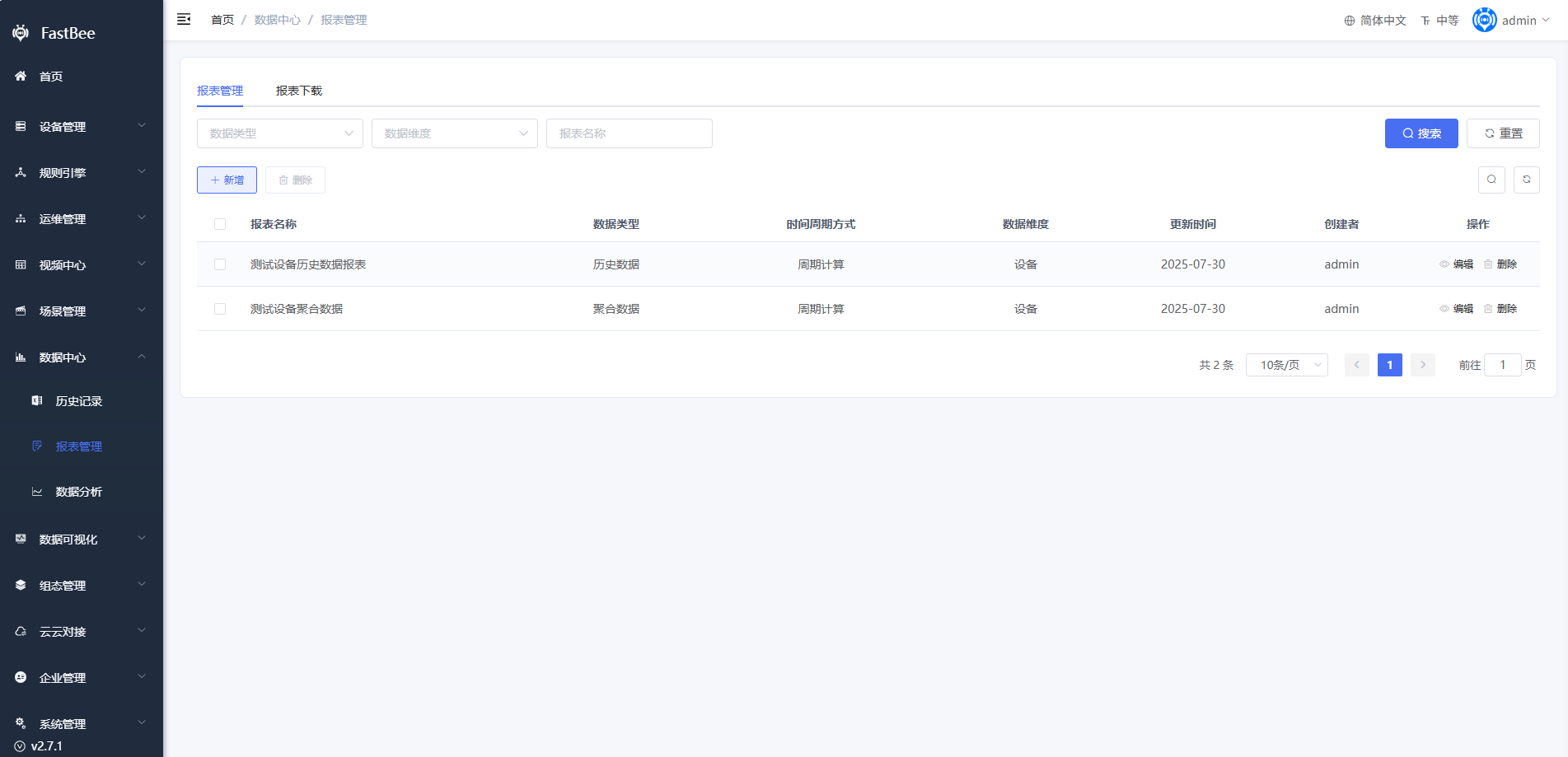Open the font size setting 中等

(x=1439, y=21)
